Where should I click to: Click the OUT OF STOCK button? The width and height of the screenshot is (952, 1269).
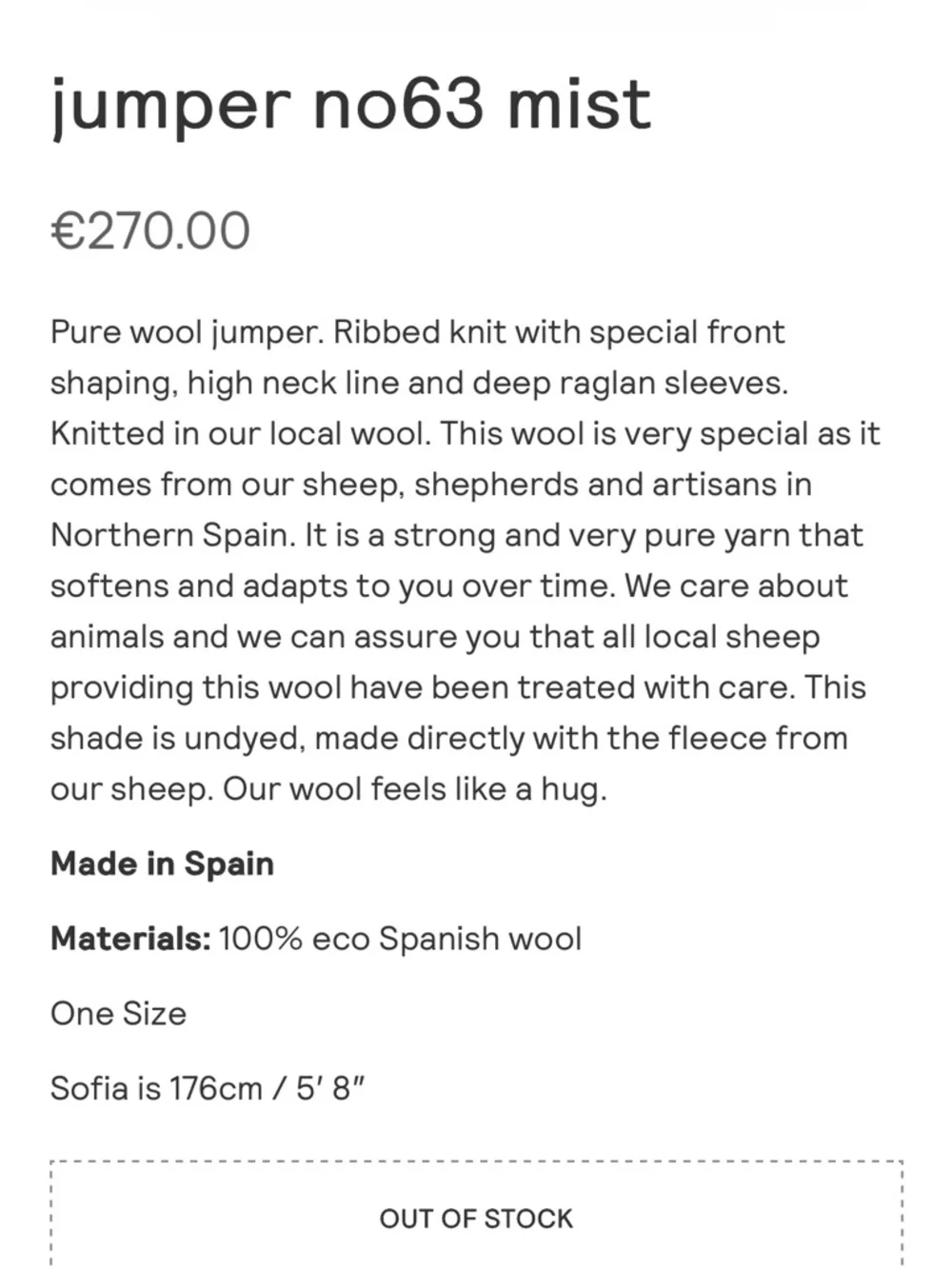[476, 1217]
